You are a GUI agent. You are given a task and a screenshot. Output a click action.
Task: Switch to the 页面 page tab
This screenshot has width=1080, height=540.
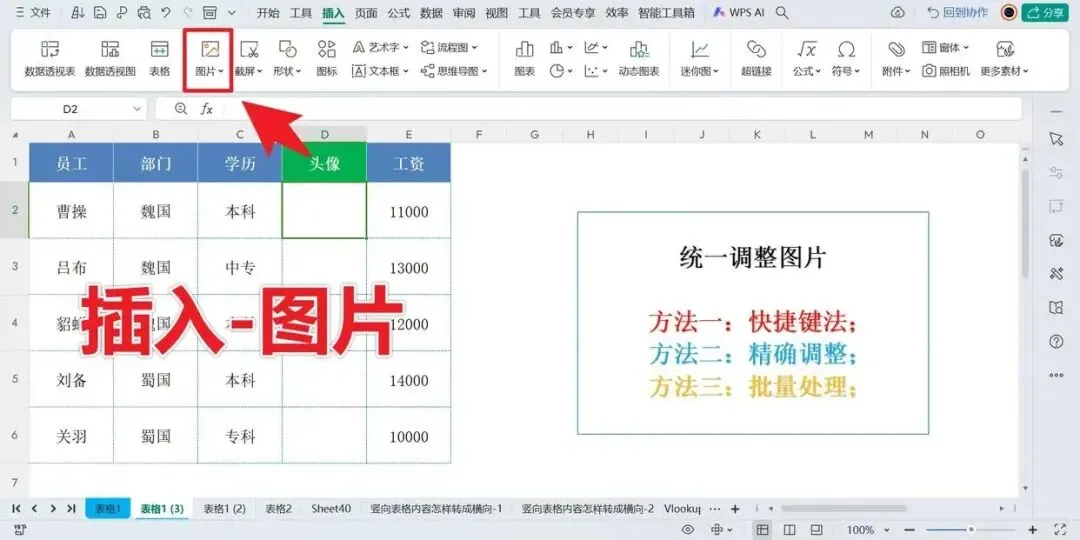[x=366, y=12]
